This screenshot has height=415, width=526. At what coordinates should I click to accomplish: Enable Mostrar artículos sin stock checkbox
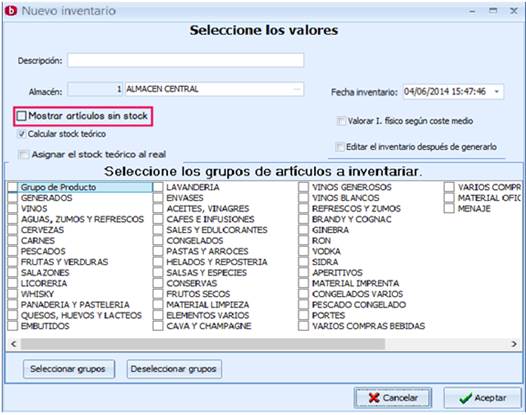pos(21,116)
